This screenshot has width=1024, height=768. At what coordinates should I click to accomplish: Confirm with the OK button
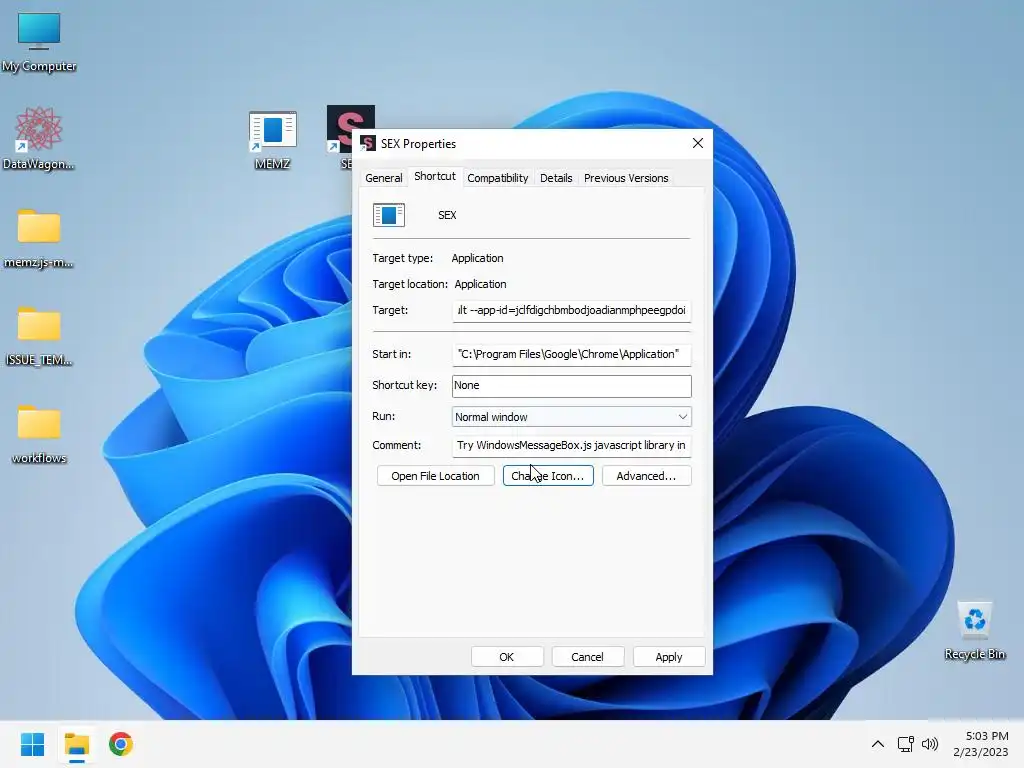[x=507, y=657]
